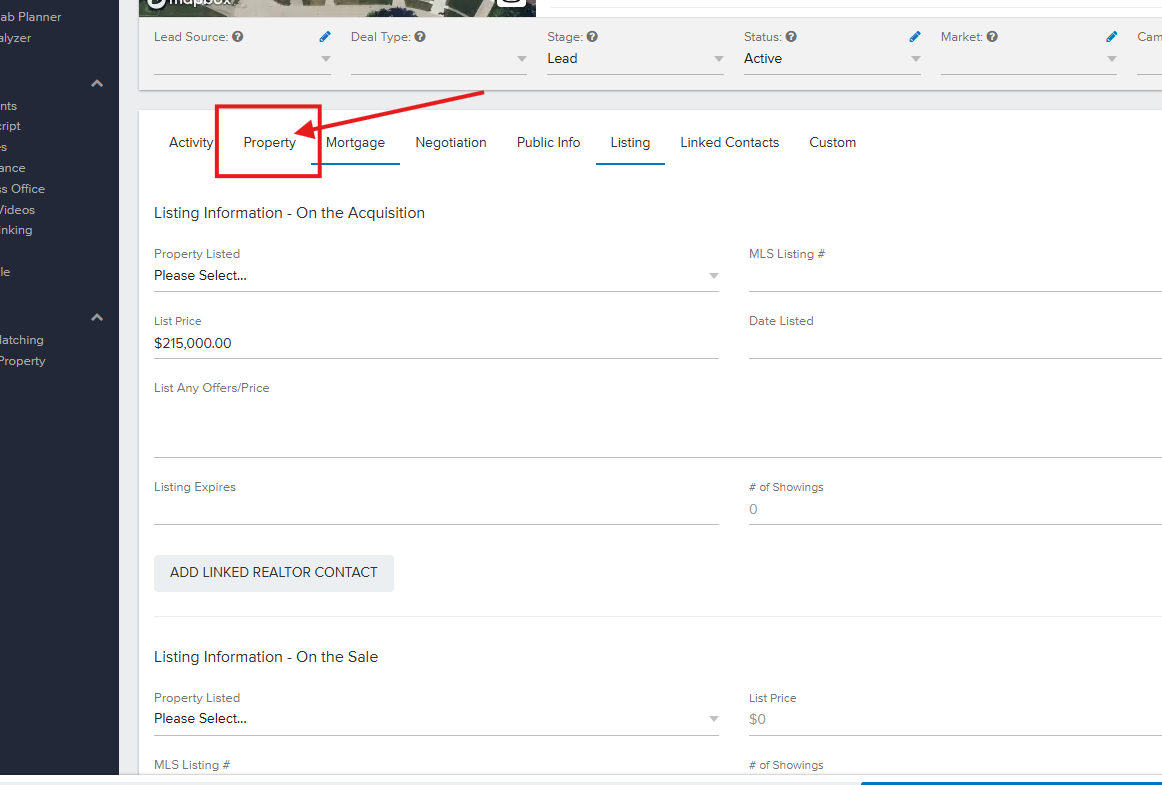Click the help icon beside Market
This screenshot has height=785, width=1162.
pyautogui.click(x=992, y=37)
